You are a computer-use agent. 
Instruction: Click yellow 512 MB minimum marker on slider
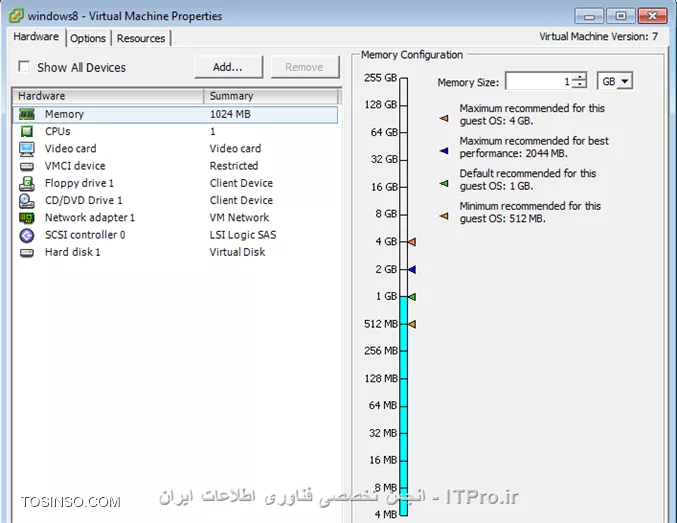(x=412, y=324)
